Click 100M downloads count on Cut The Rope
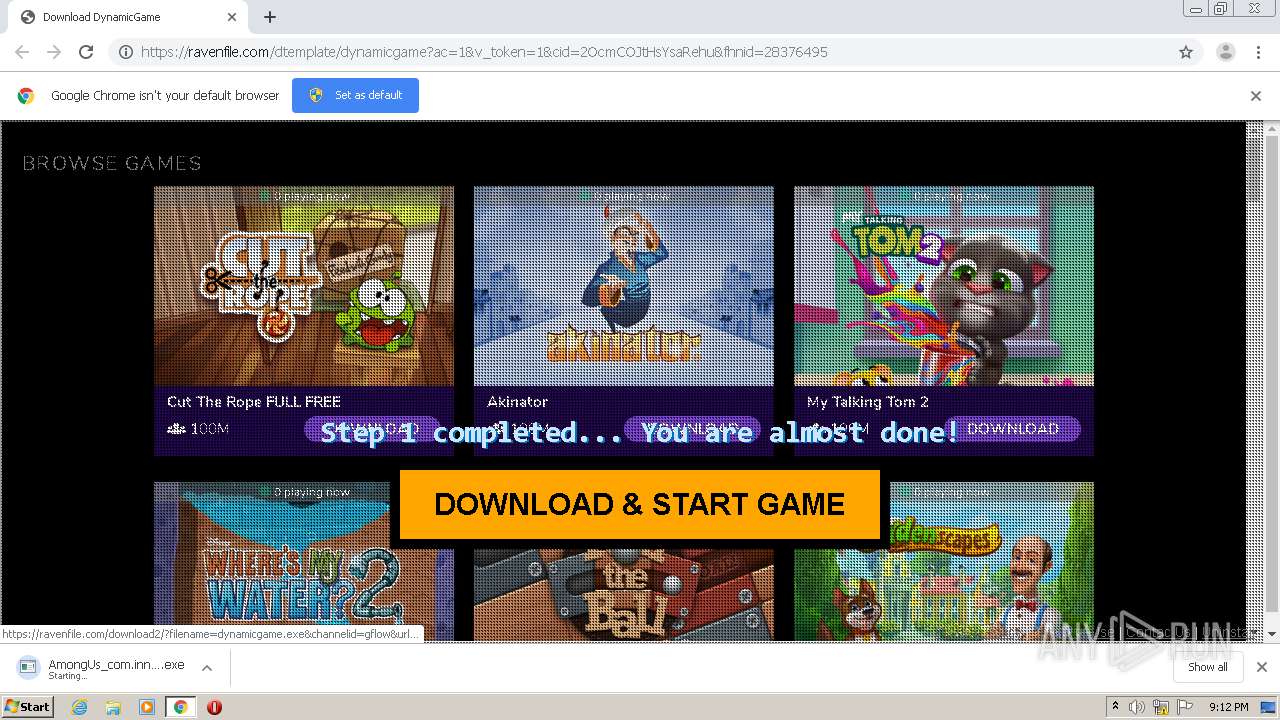Screen dimensions: 1280x720 pyautogui.click(x=209, y=429)
